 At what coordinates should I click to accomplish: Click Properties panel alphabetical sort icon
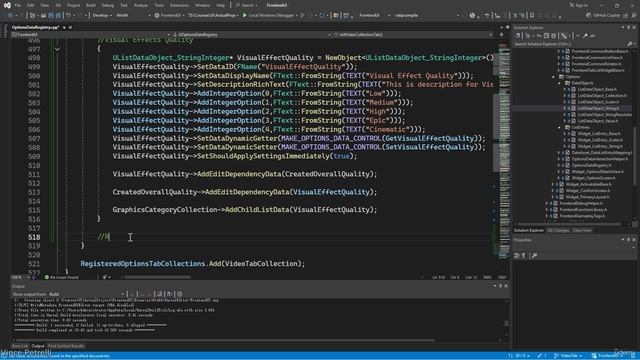pyautogui.click(x=524, y=256)
